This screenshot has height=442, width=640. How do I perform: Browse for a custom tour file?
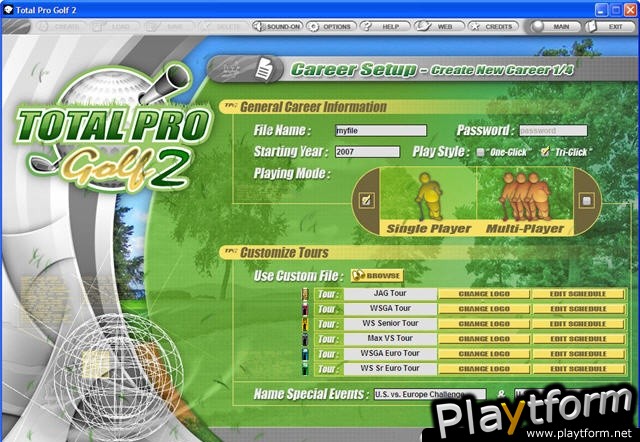click(x=377, y=275)
